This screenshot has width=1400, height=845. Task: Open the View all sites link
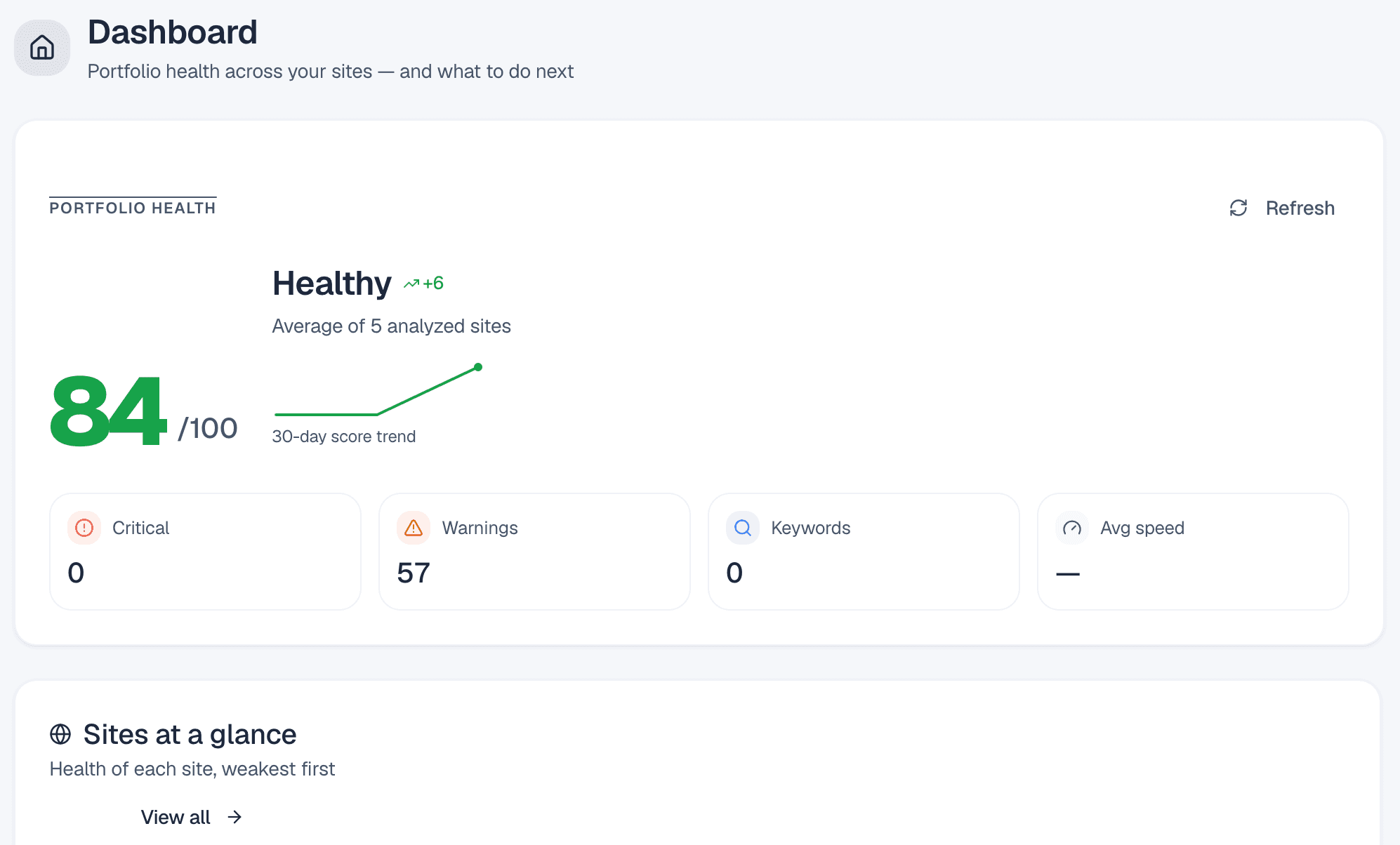pyautogui.click(x=192, y=817)
